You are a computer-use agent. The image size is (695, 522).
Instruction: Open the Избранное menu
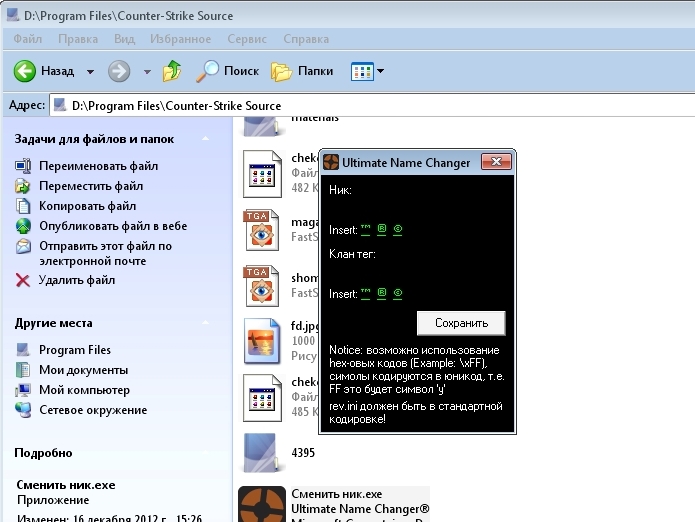point(180,39)
